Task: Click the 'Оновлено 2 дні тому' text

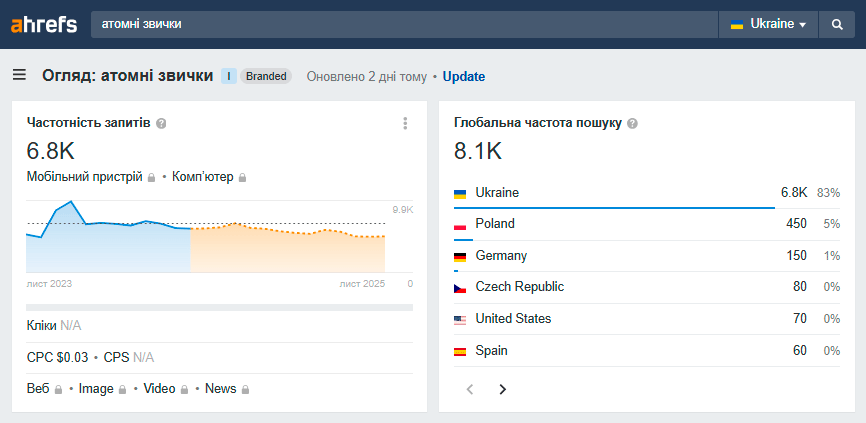Action: 367,77
